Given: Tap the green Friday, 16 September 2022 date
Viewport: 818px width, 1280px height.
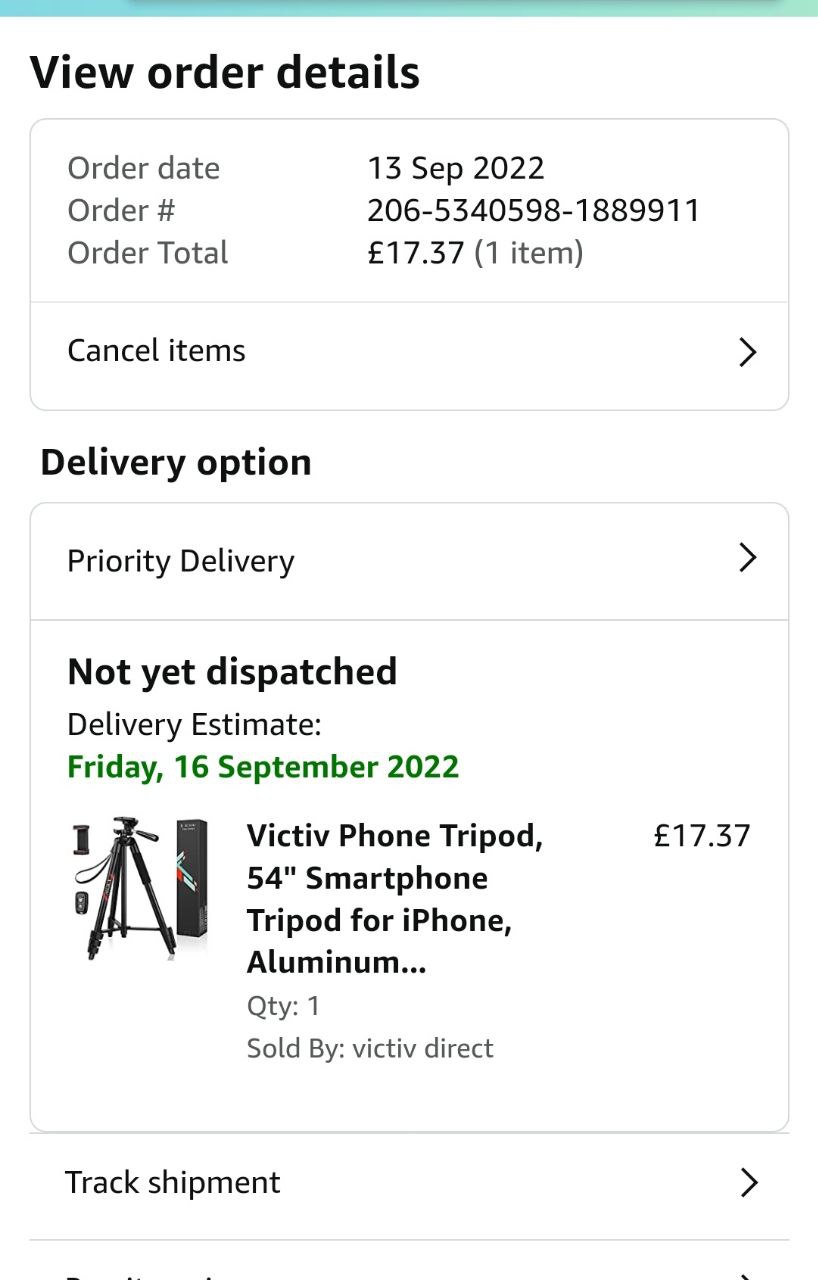Looking at the screenshot, I should point(263,767).
